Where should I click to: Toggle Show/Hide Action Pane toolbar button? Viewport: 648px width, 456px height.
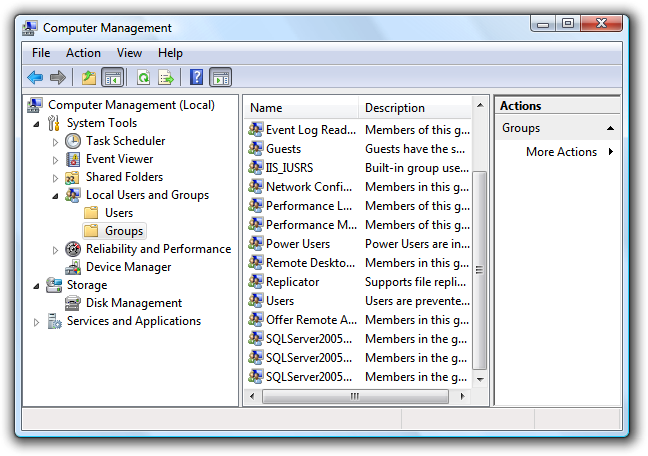[x=221, y=77]
